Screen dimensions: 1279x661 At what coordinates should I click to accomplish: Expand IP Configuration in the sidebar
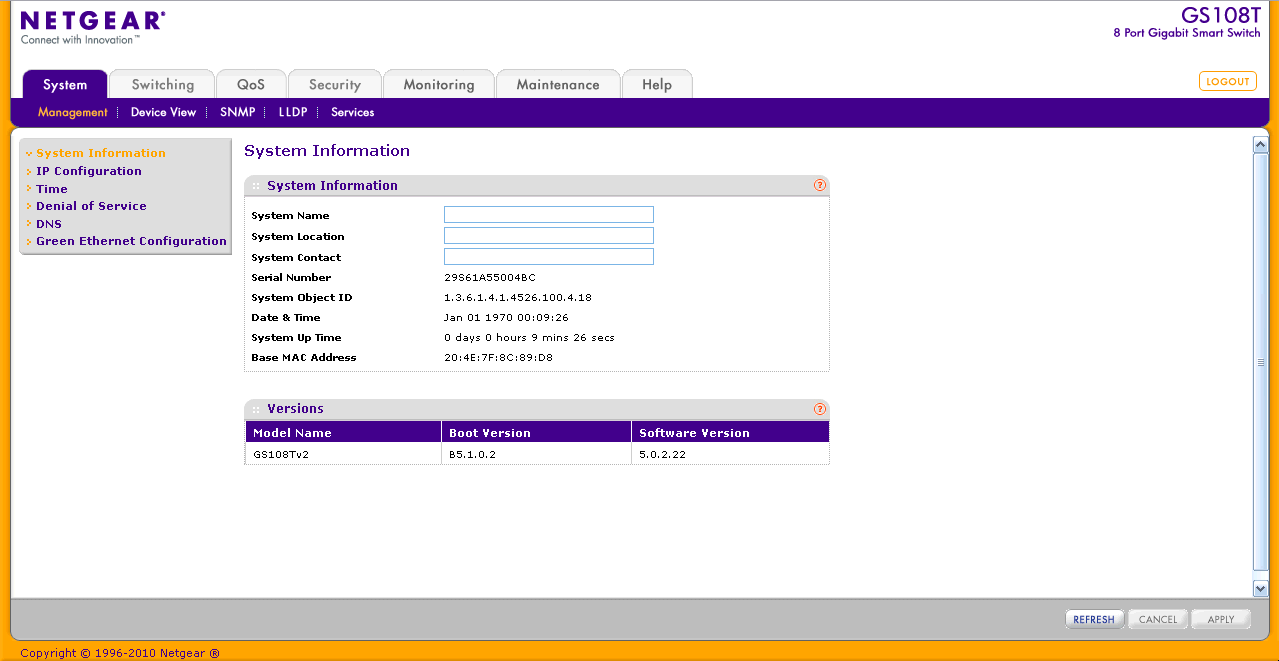(89, 171)
